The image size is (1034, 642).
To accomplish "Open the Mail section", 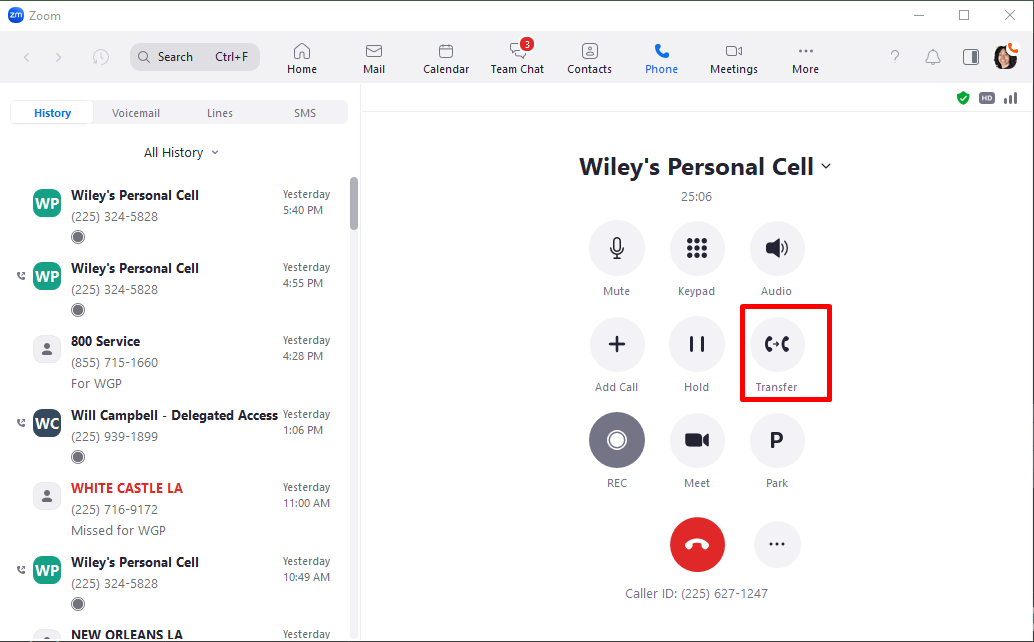I will pos(374,58).
